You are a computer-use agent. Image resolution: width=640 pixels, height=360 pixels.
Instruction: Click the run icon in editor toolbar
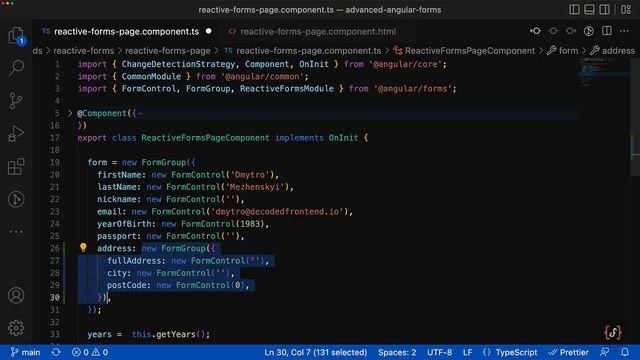pos(589,31)
